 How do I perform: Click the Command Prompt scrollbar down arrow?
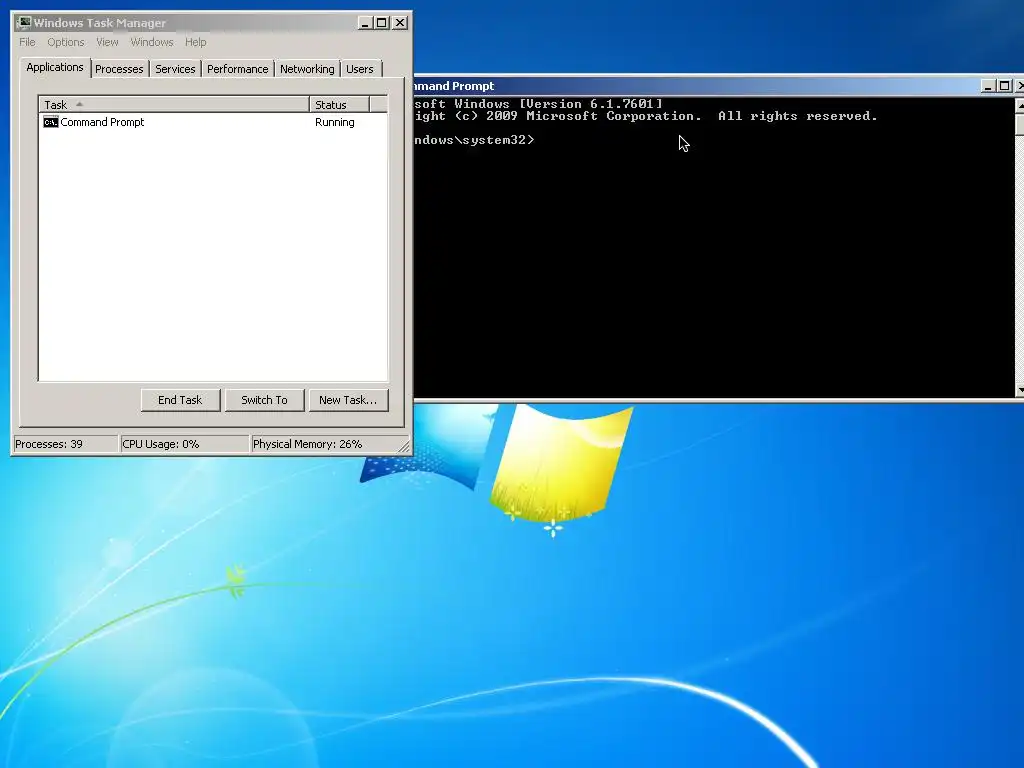pos(1019,390)
